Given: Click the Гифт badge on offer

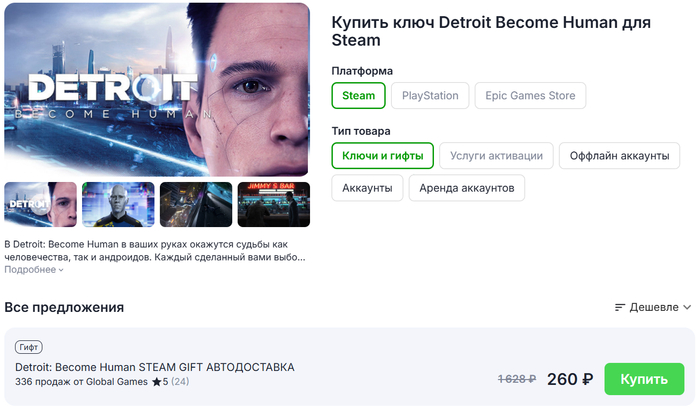Looking at the screenshot, I should (29, 347).
